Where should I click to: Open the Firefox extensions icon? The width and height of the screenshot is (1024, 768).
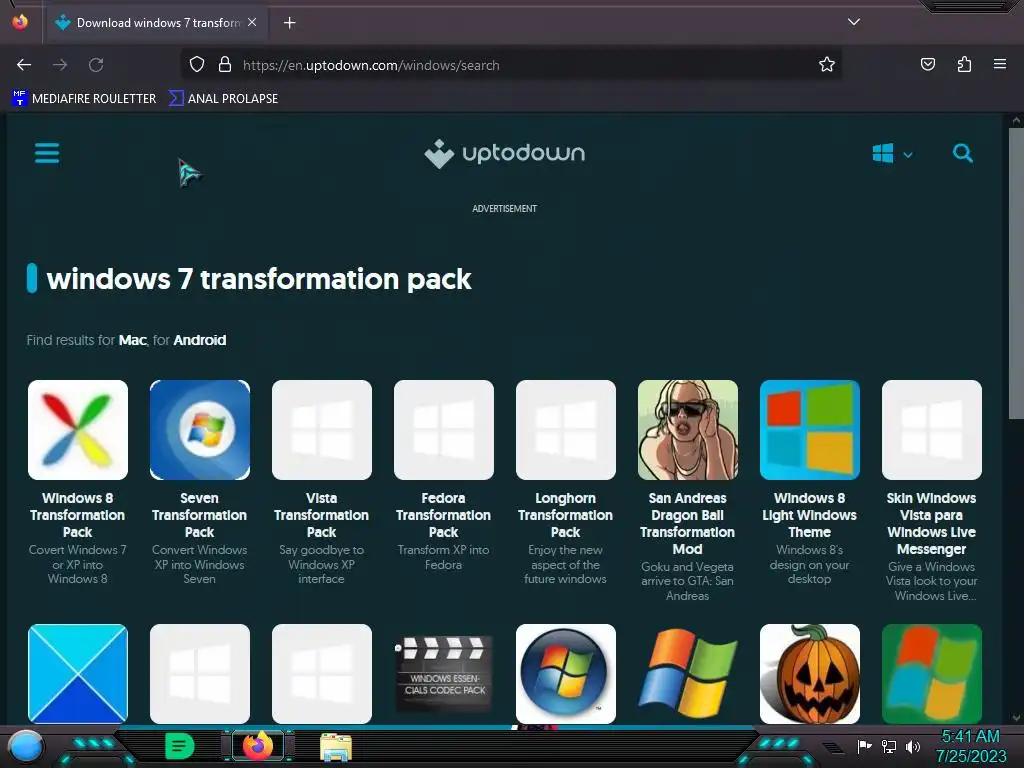tap(964, 65)
